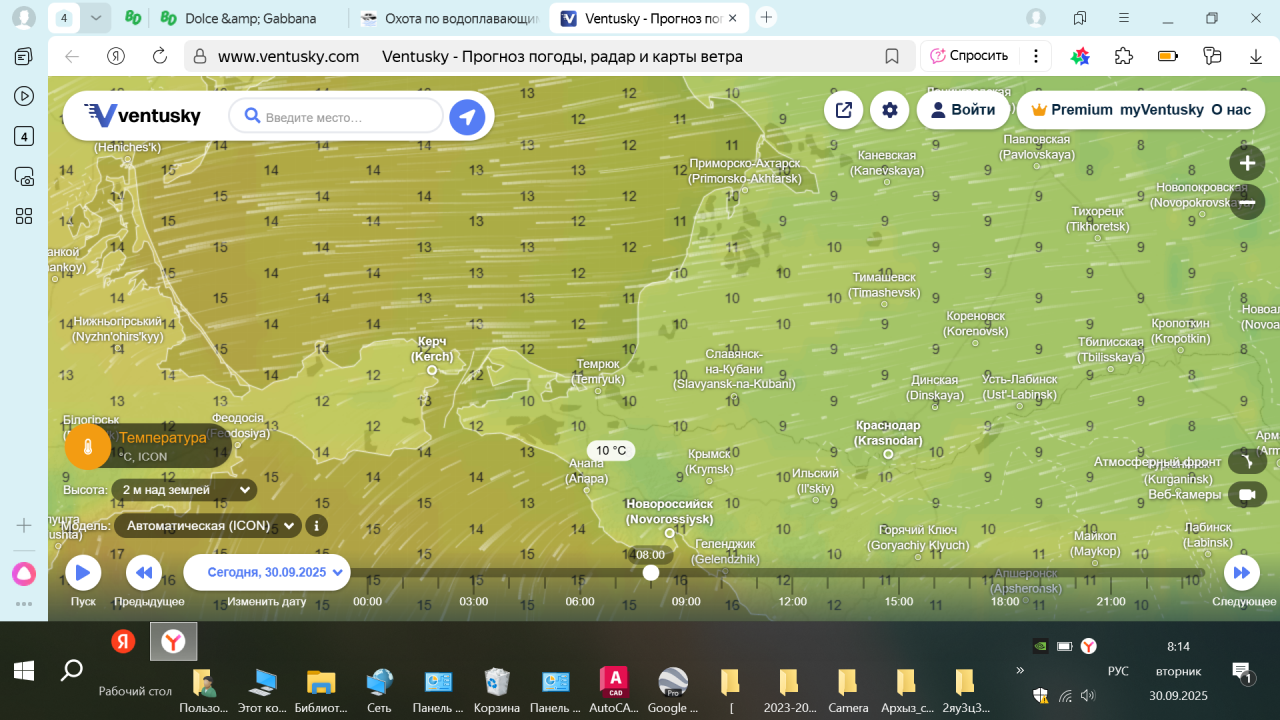This screenshot has width=1280, height=720.
Task: Open Windows search magnifier
Action: 71,670
